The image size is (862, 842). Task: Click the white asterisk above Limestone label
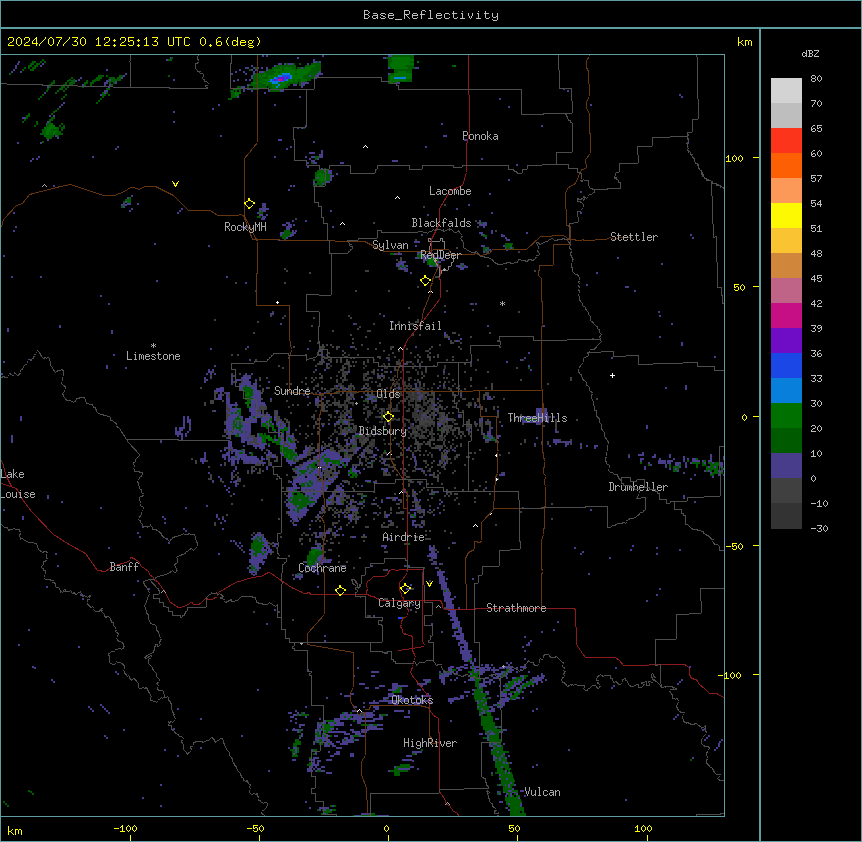point(153,346)
